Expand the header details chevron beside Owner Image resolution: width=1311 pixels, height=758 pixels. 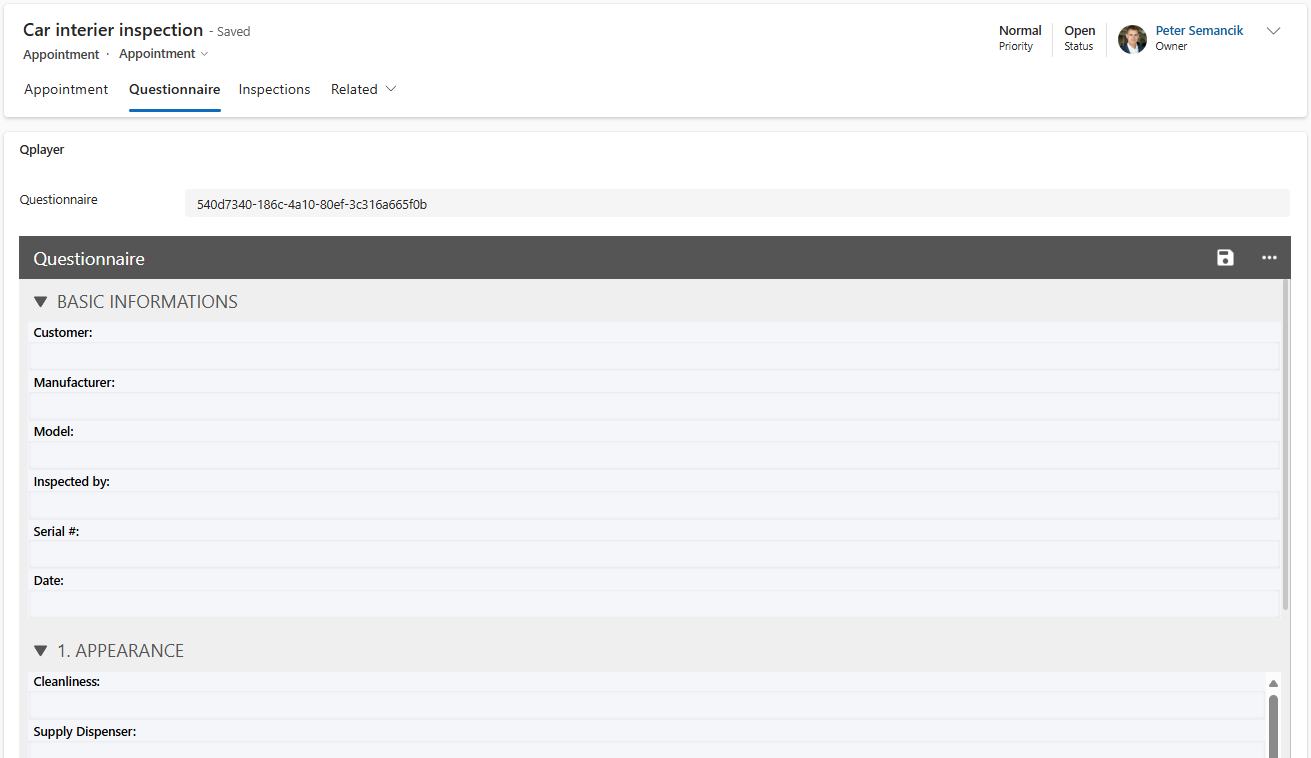[1274, 31]
